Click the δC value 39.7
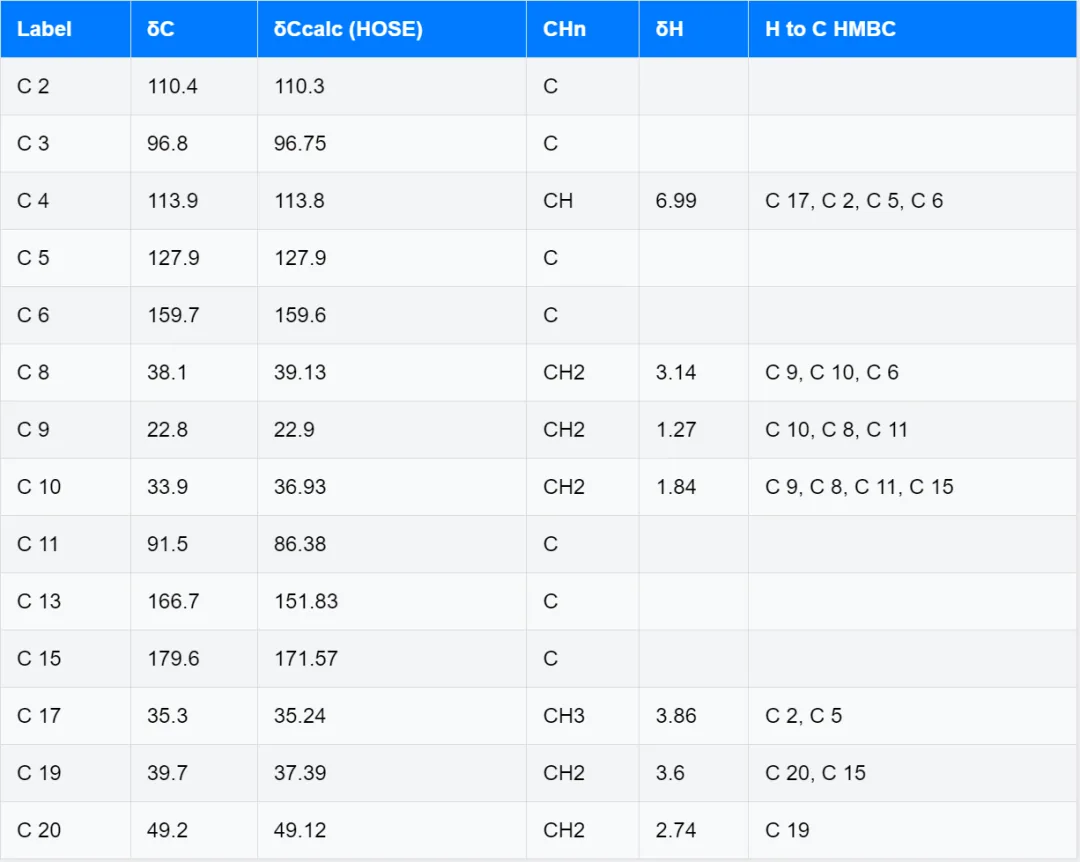1080x862 pixels. 167,772
